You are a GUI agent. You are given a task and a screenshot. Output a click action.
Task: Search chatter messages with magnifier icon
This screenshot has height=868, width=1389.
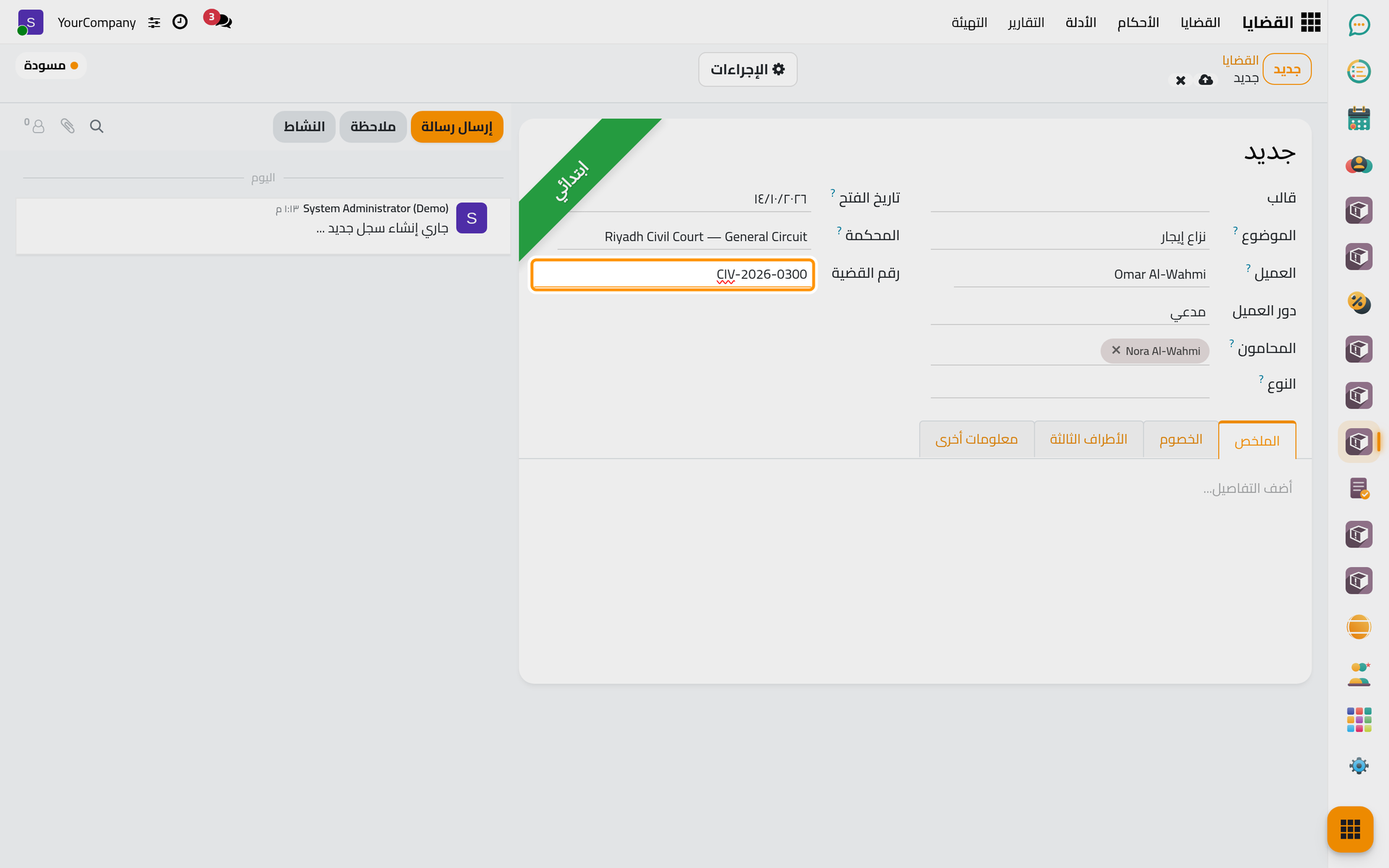pyautogui.click(x=96, y=127)
